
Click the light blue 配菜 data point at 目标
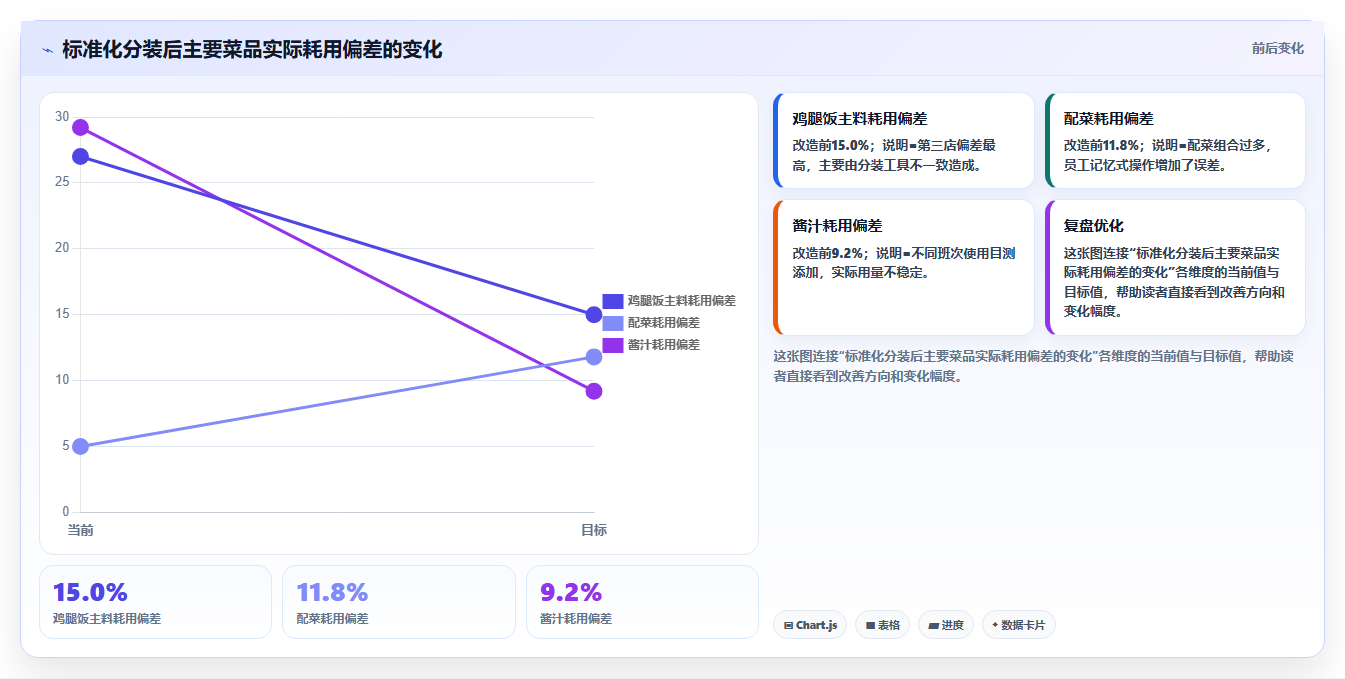[x=594, y=357]
